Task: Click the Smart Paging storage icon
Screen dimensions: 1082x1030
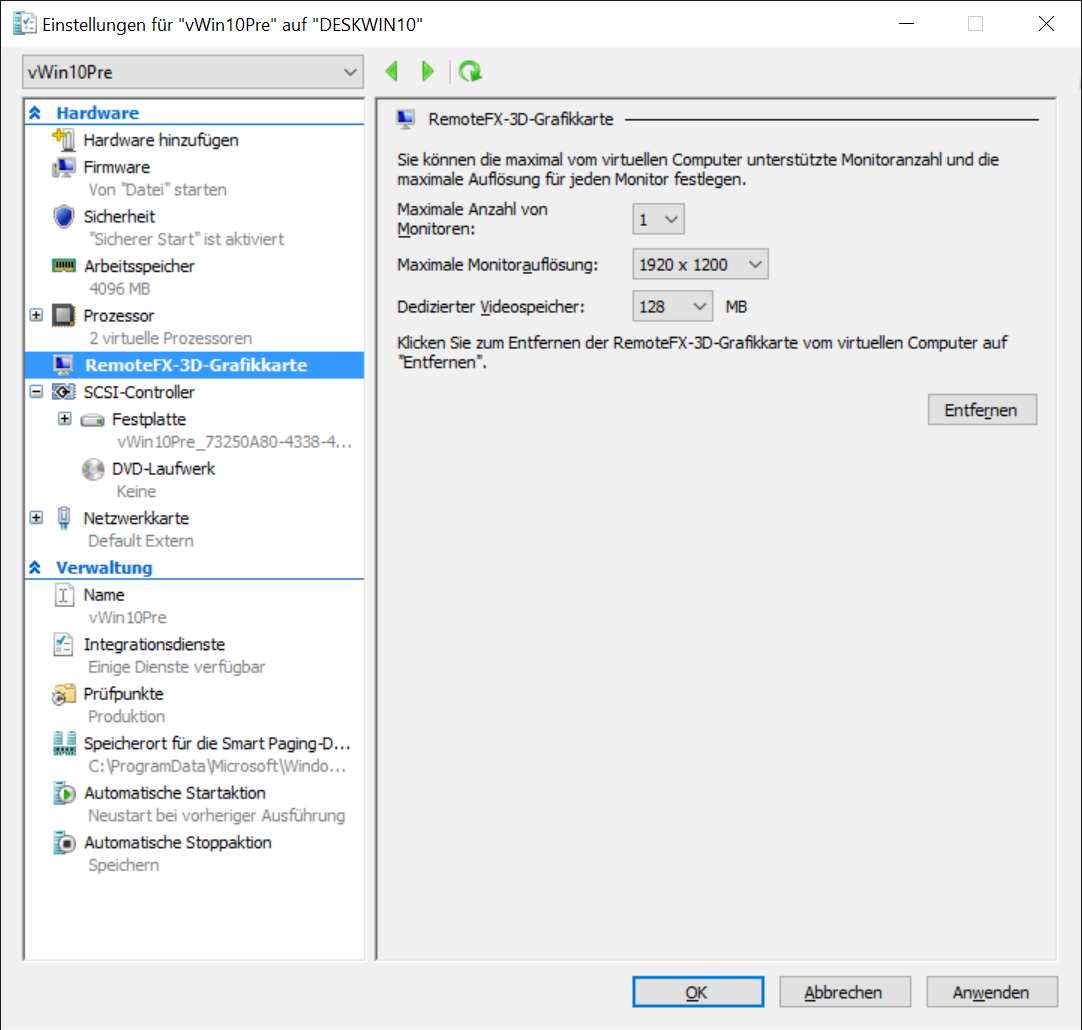Action: point(64,743)
